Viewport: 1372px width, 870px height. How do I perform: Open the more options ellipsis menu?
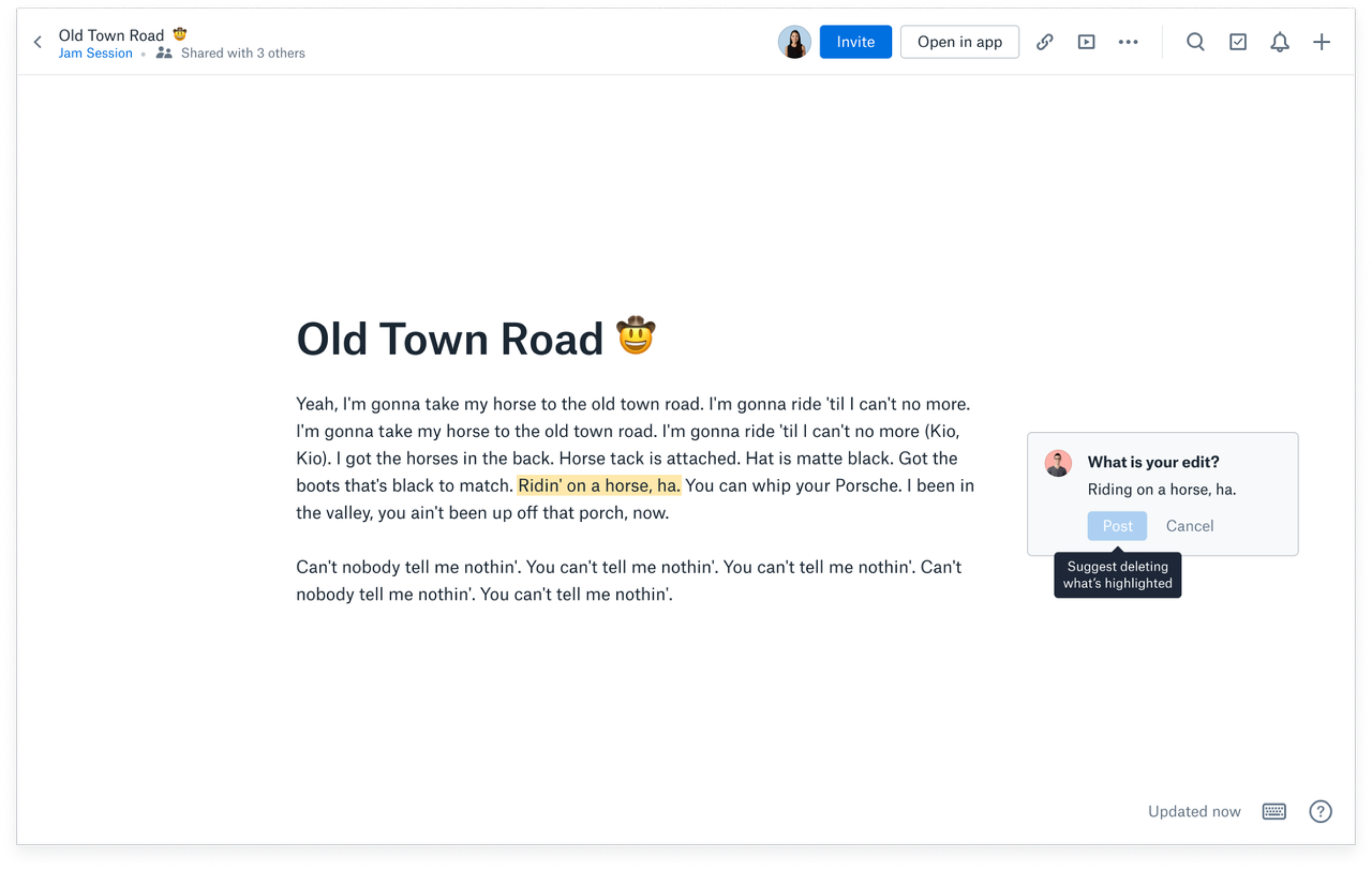(x=1128, y=42)
